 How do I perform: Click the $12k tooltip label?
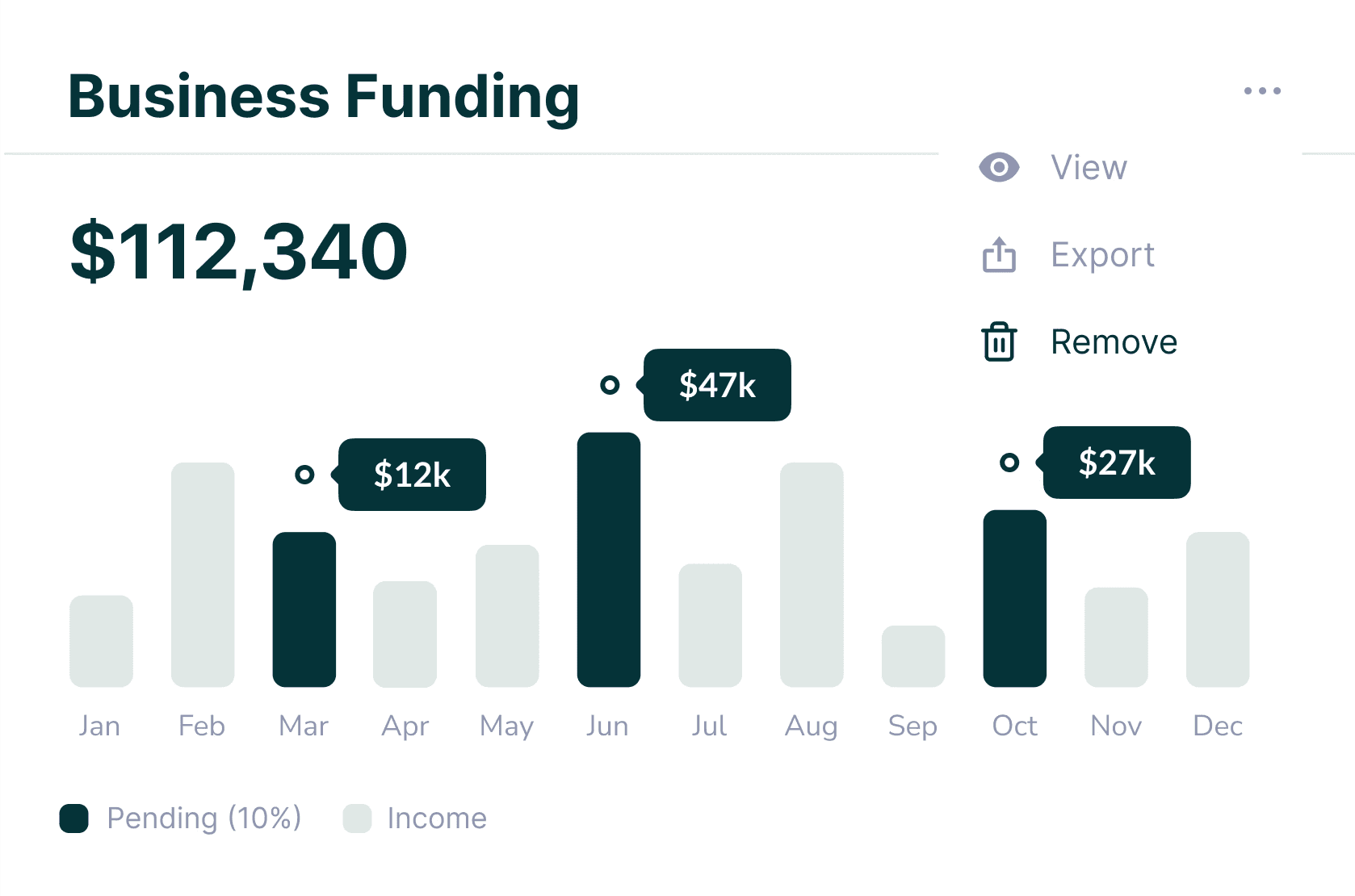[412, 475]
